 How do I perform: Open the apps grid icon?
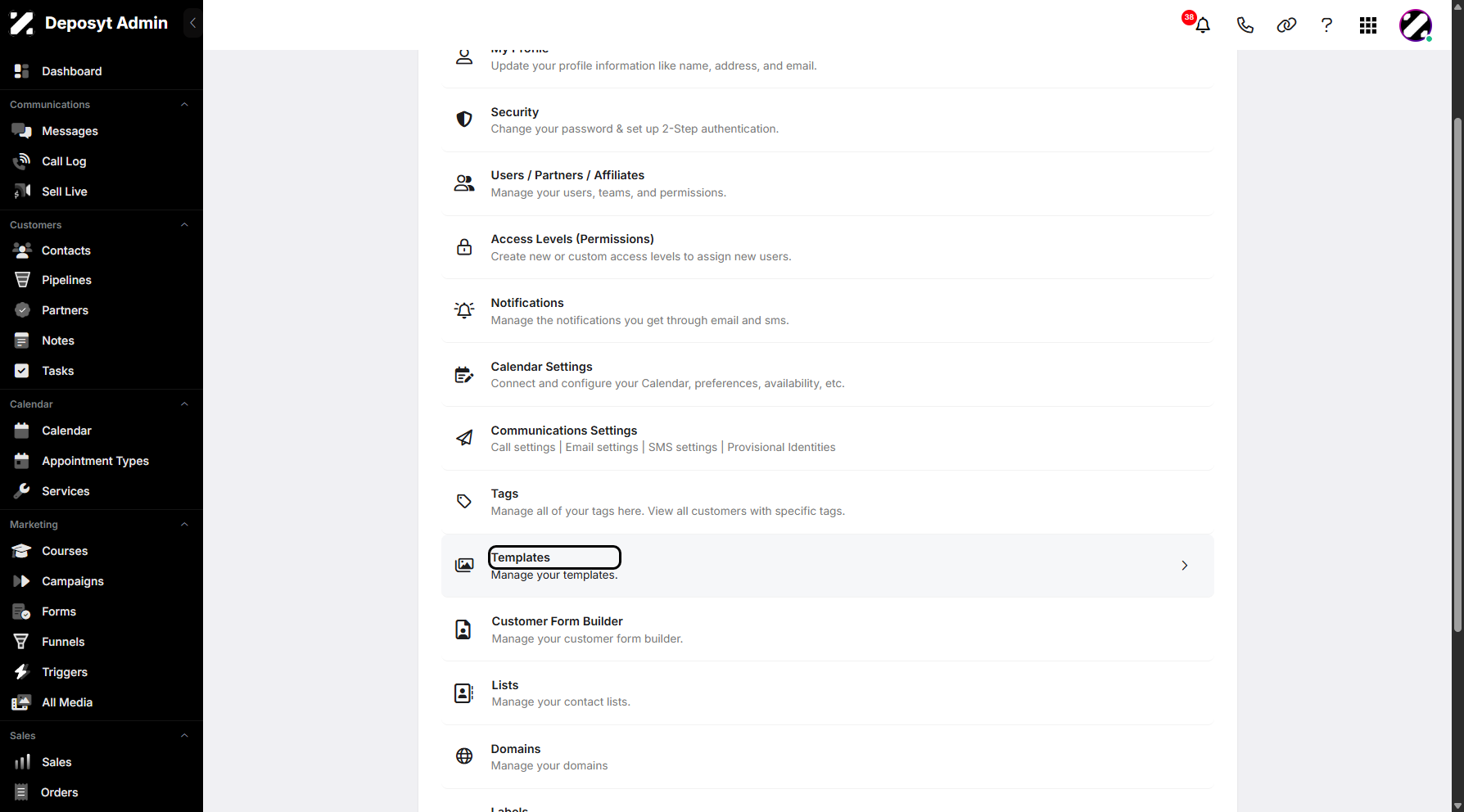[1368, 25]
